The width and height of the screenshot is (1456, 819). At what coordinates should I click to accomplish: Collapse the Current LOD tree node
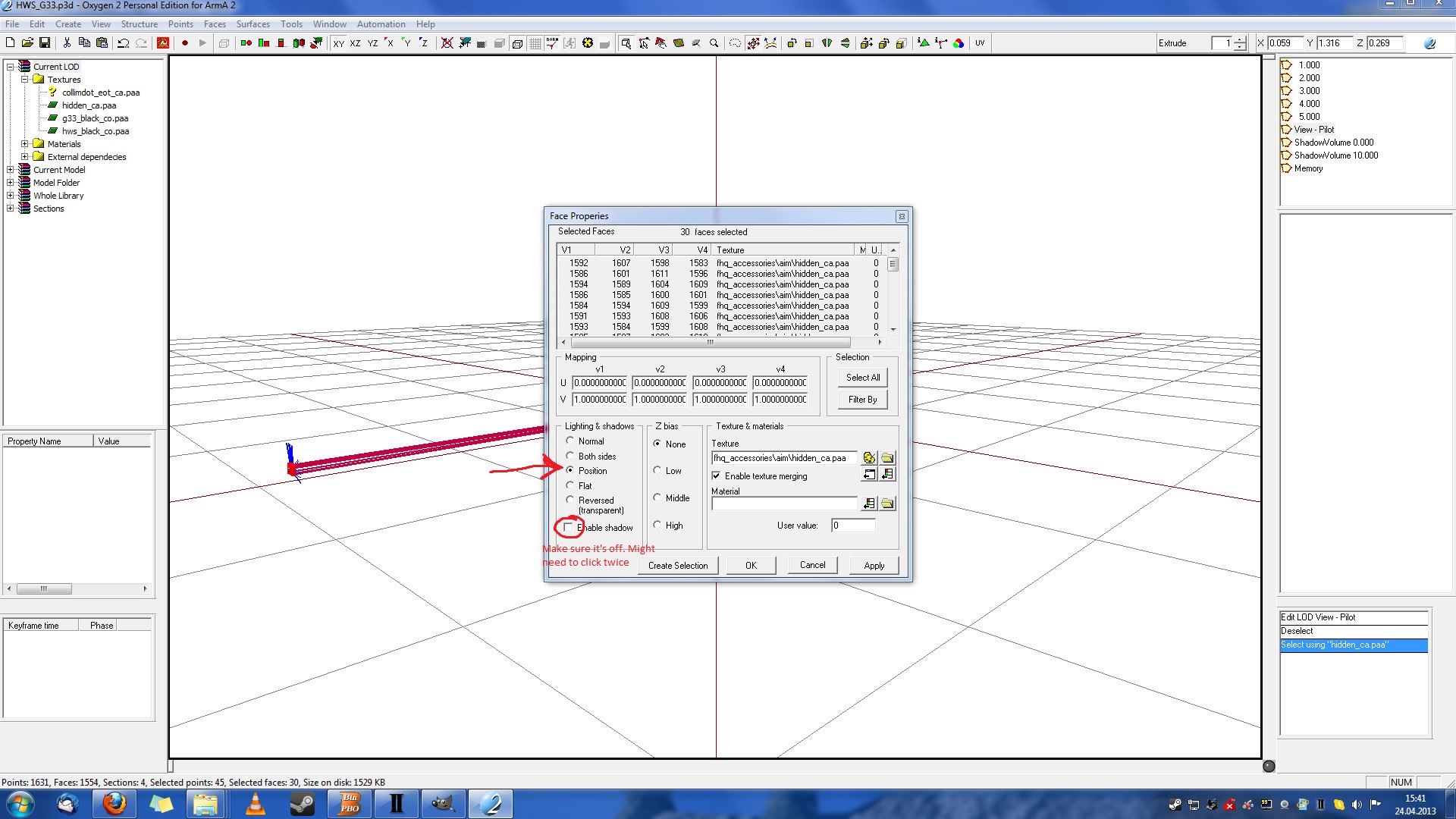click(x=11, y=67)
